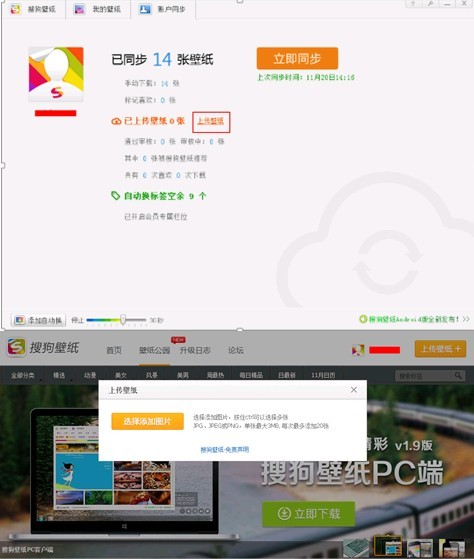Screen dimensions: 474x559
Task: Click the 搜狗壁纸 site logo
Action: point(43,347)
